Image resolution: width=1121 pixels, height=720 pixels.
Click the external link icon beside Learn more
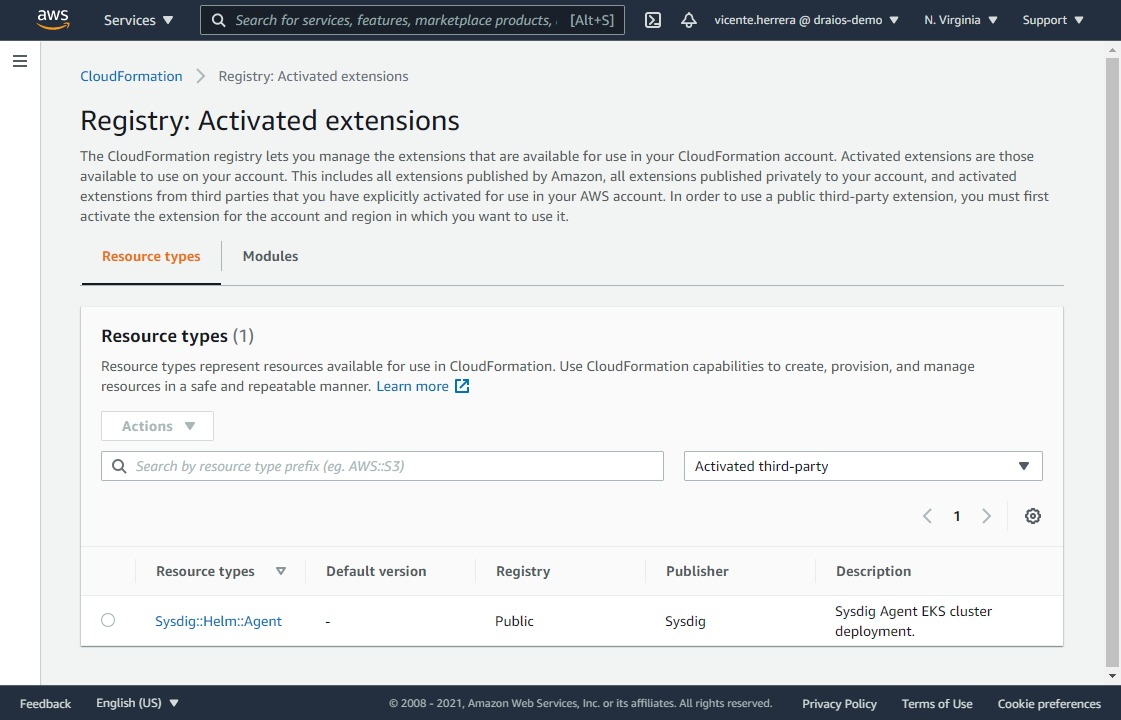click(463, 386)
